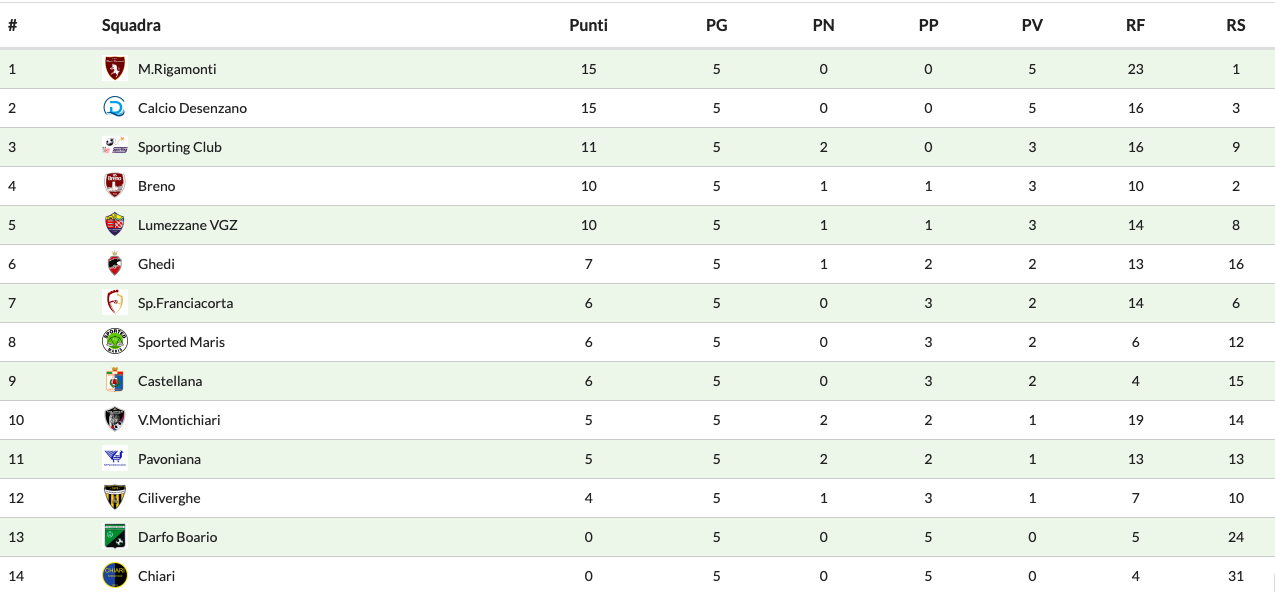Image resolution: width=1275 pixels, height=592 pixels.
Task: Click the Sp.Franciacorta team logo
Action: pos(115,303)
